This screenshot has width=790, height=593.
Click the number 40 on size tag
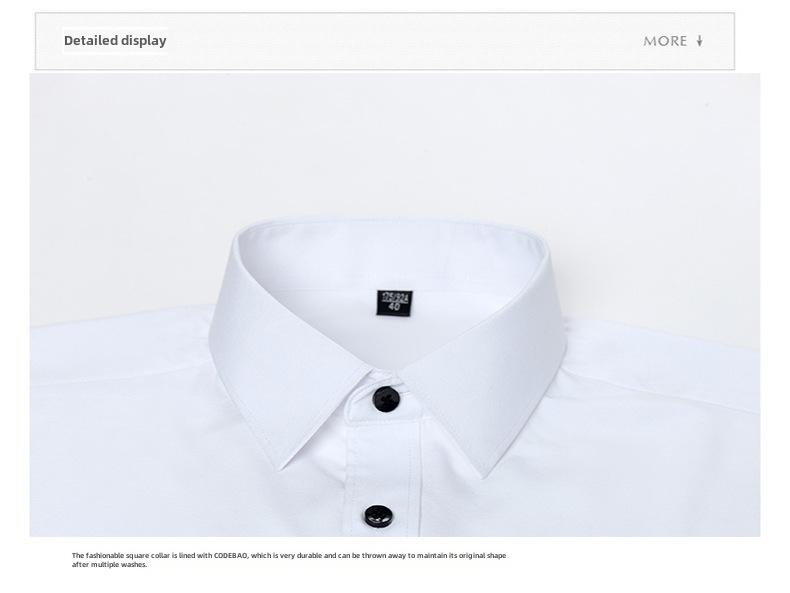pyautogui.click(x=394, y=307)
